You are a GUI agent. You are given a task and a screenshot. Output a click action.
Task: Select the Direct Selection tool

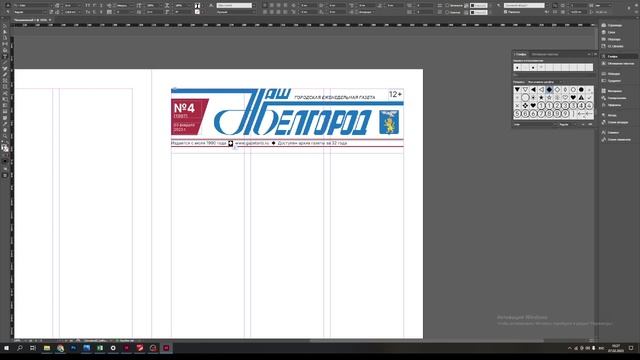coord(5,31)
